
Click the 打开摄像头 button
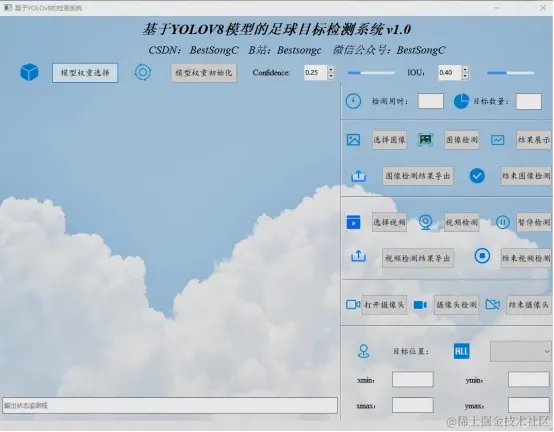tap(384, 305)
